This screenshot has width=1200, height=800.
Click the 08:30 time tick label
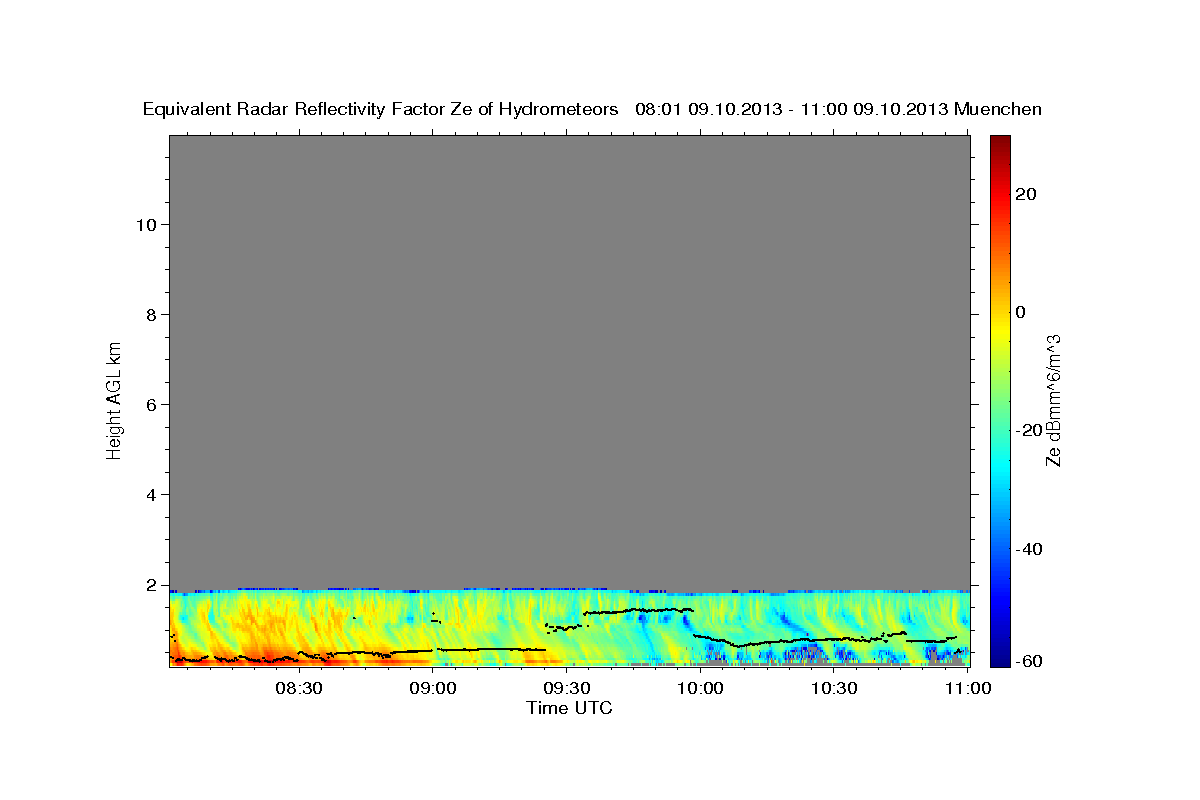[299, 688]
